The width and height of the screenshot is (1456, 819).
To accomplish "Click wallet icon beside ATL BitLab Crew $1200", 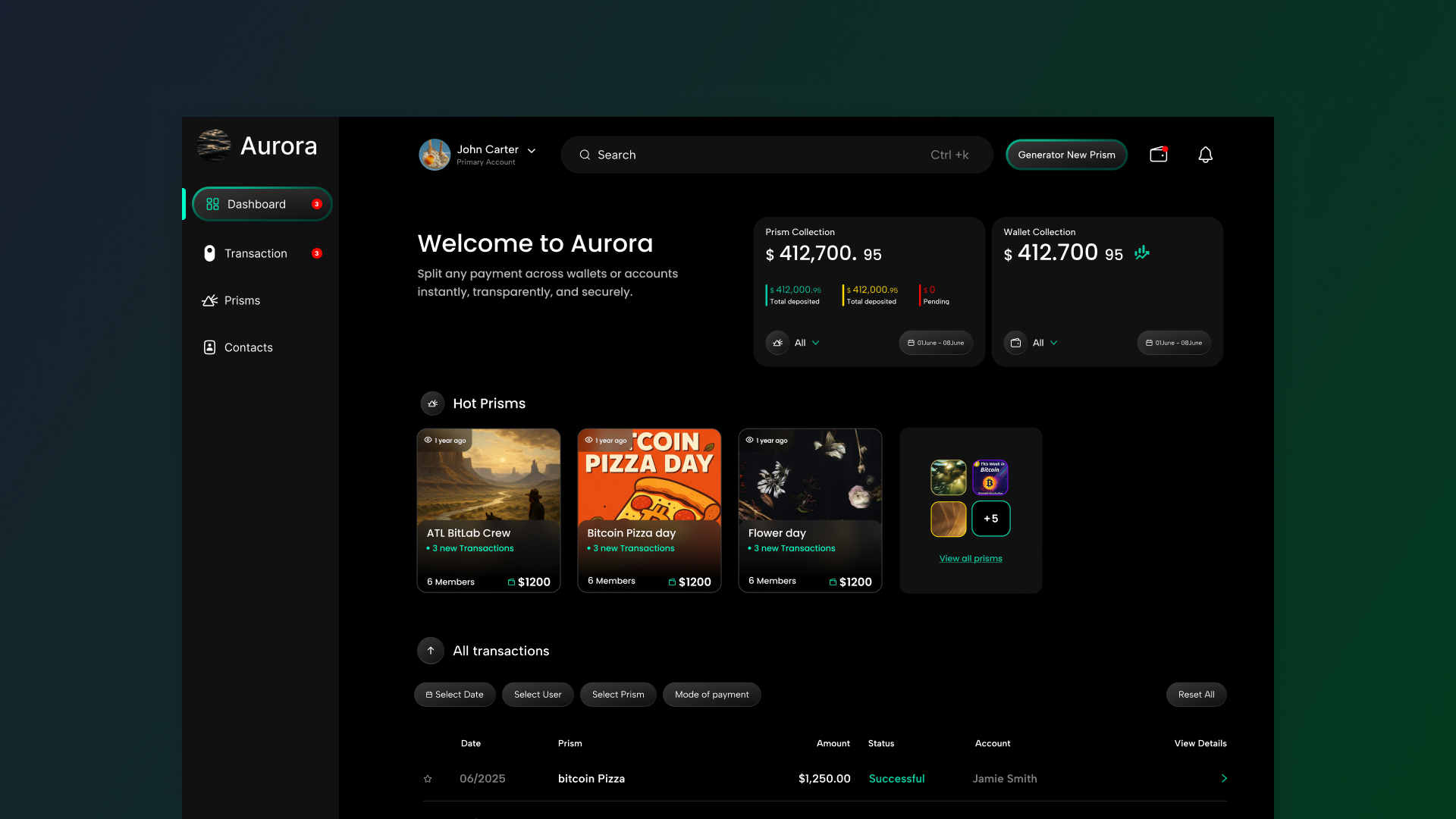I will point(511,582).
